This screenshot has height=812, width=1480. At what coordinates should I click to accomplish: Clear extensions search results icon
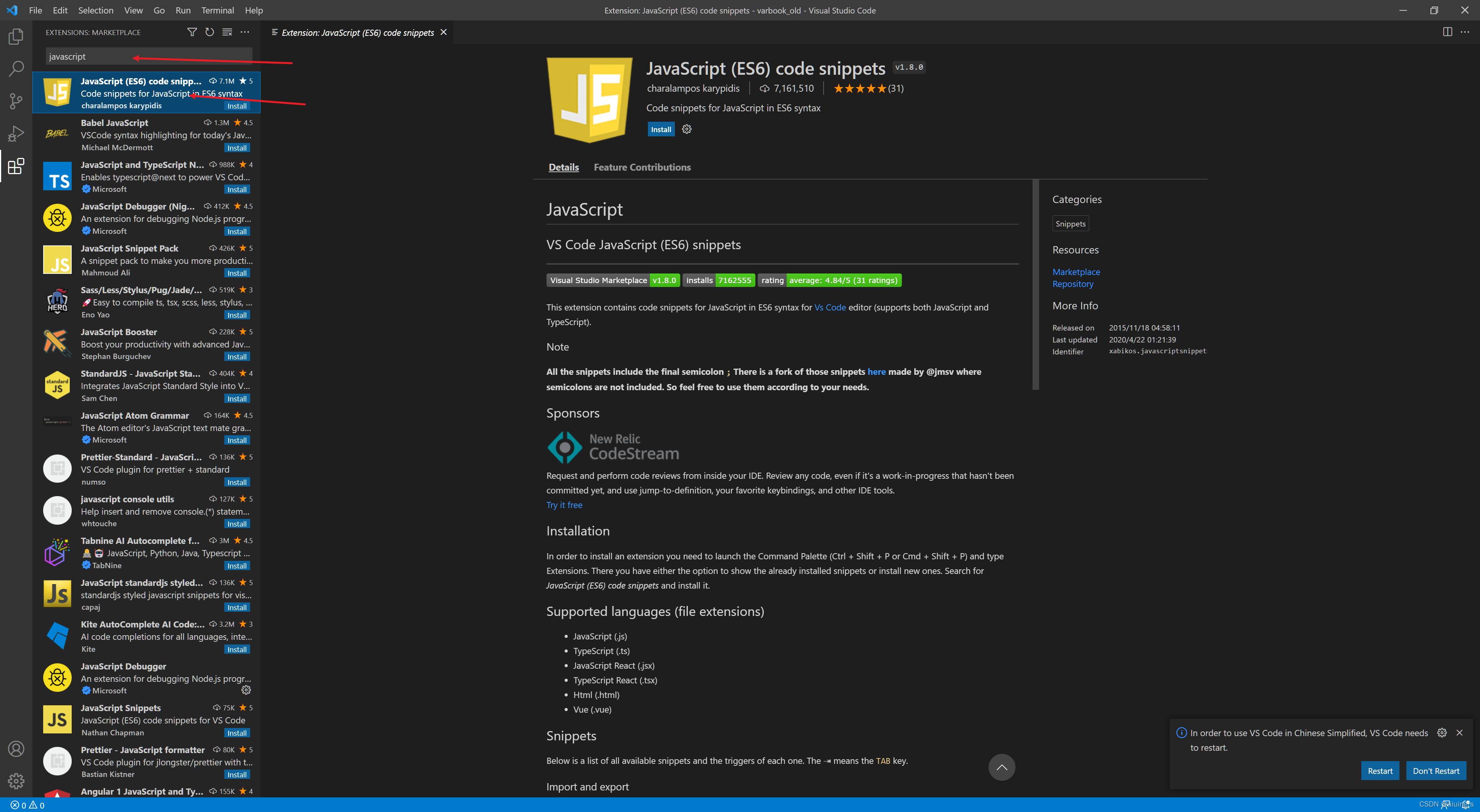pos(227,32)
